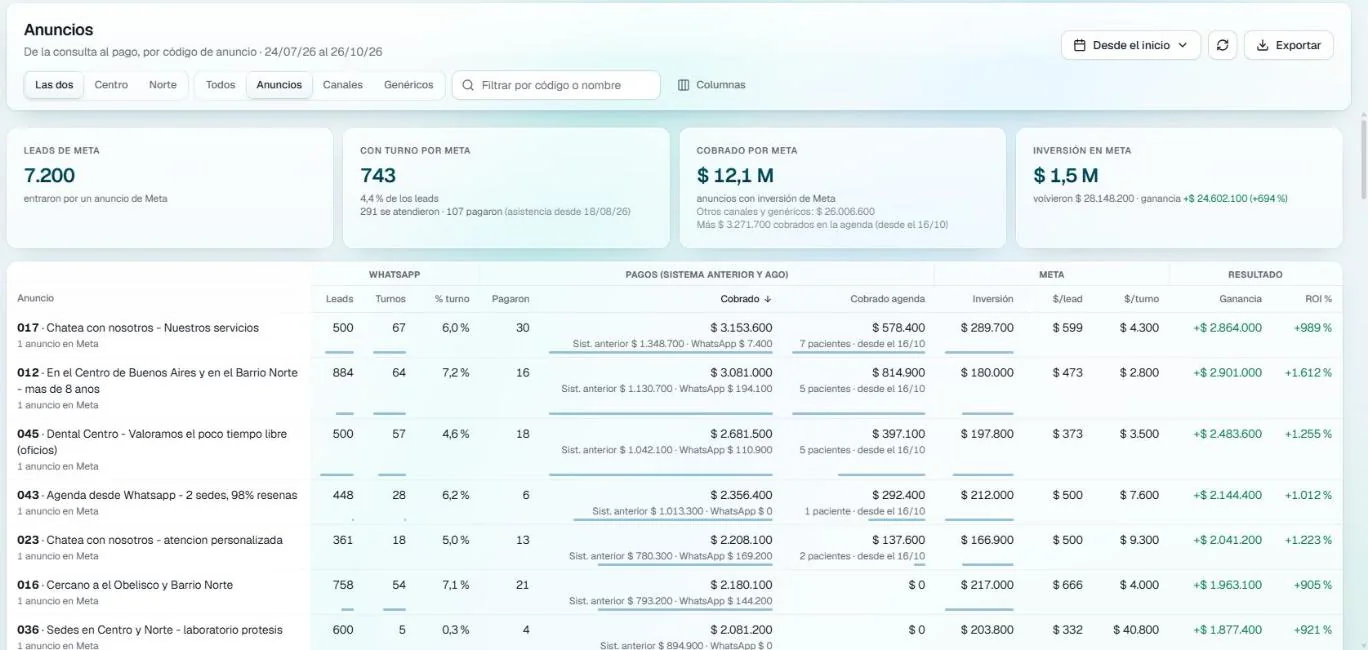
Task: Select the Todos tab
Action: click(220, 85)
